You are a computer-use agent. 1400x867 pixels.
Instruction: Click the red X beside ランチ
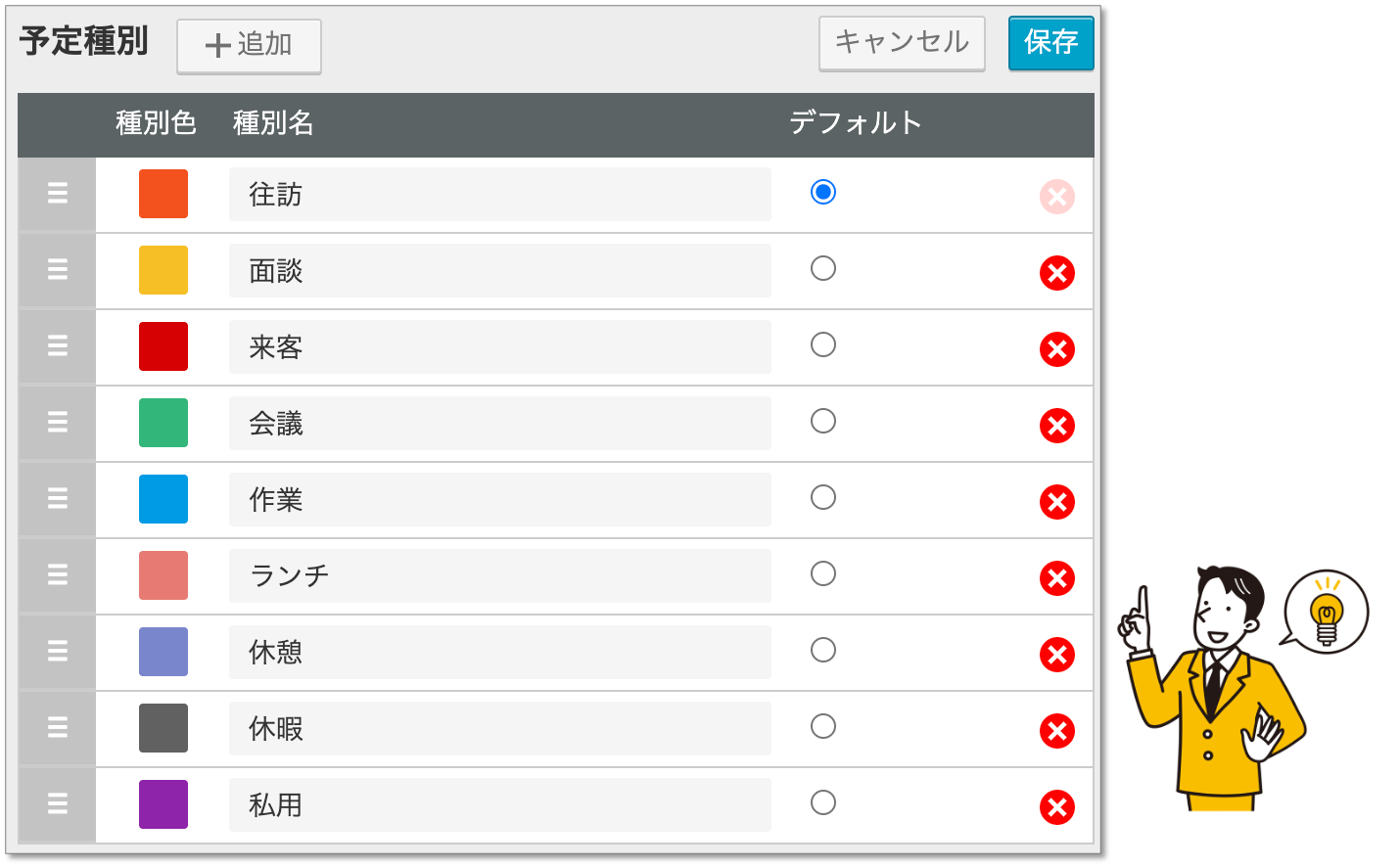1056,578
